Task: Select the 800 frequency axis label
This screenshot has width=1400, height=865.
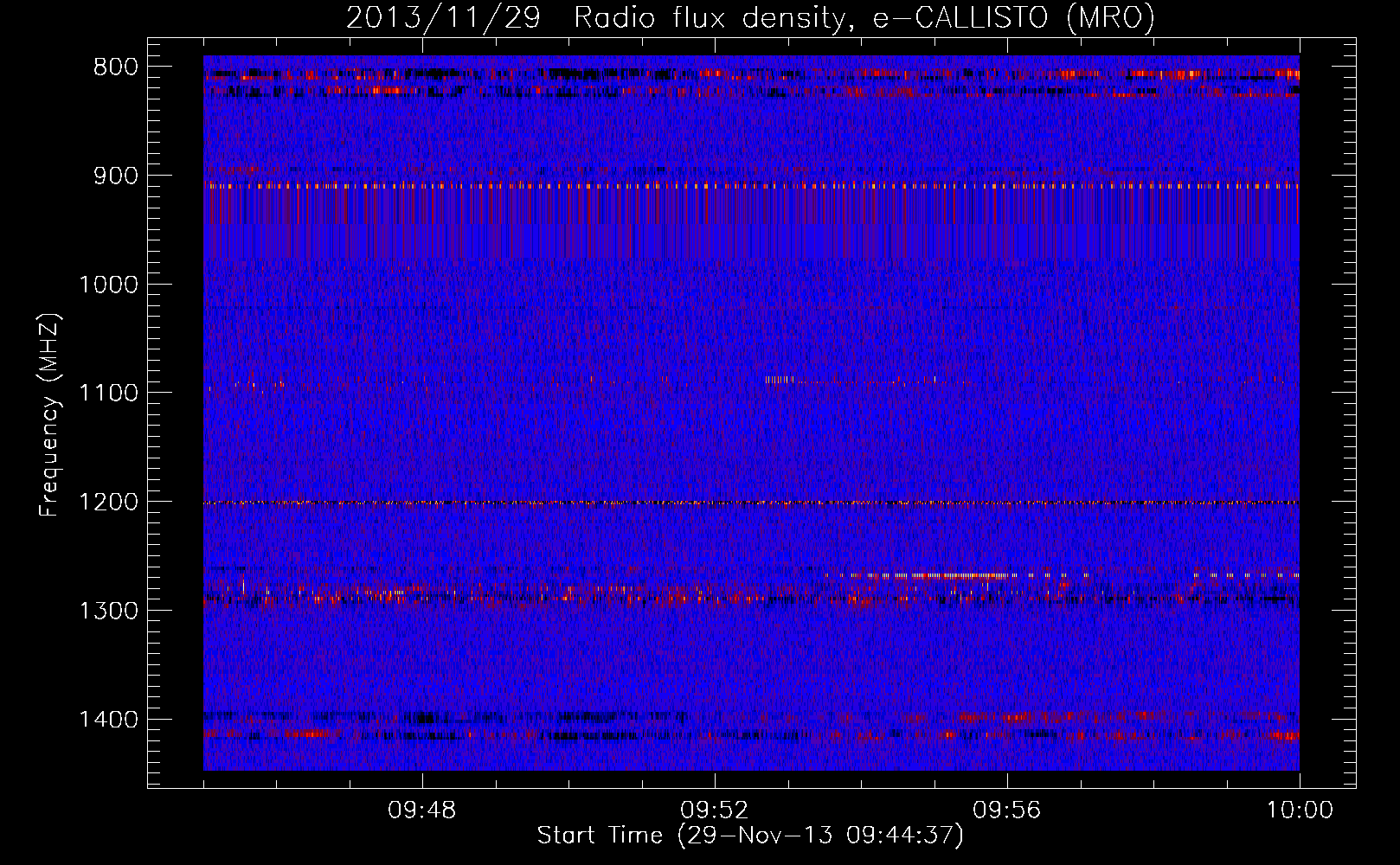Action: (114, 67)
